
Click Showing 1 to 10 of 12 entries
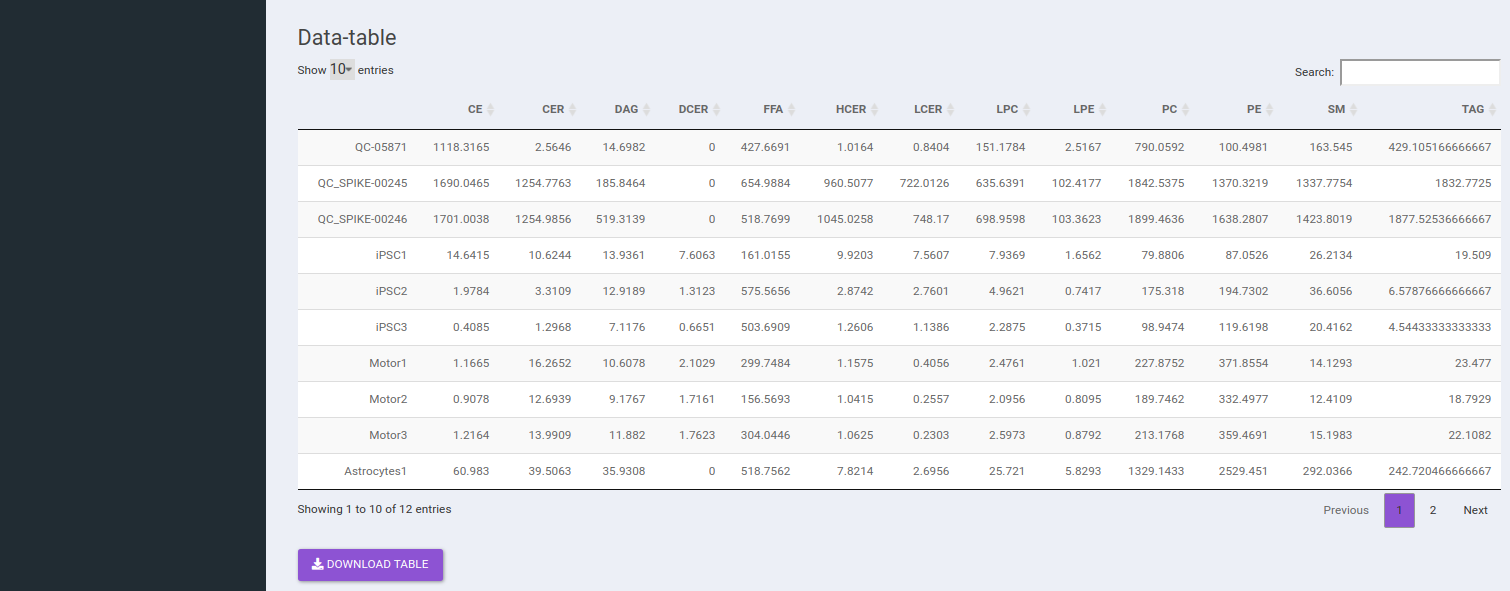coord(374,509)
